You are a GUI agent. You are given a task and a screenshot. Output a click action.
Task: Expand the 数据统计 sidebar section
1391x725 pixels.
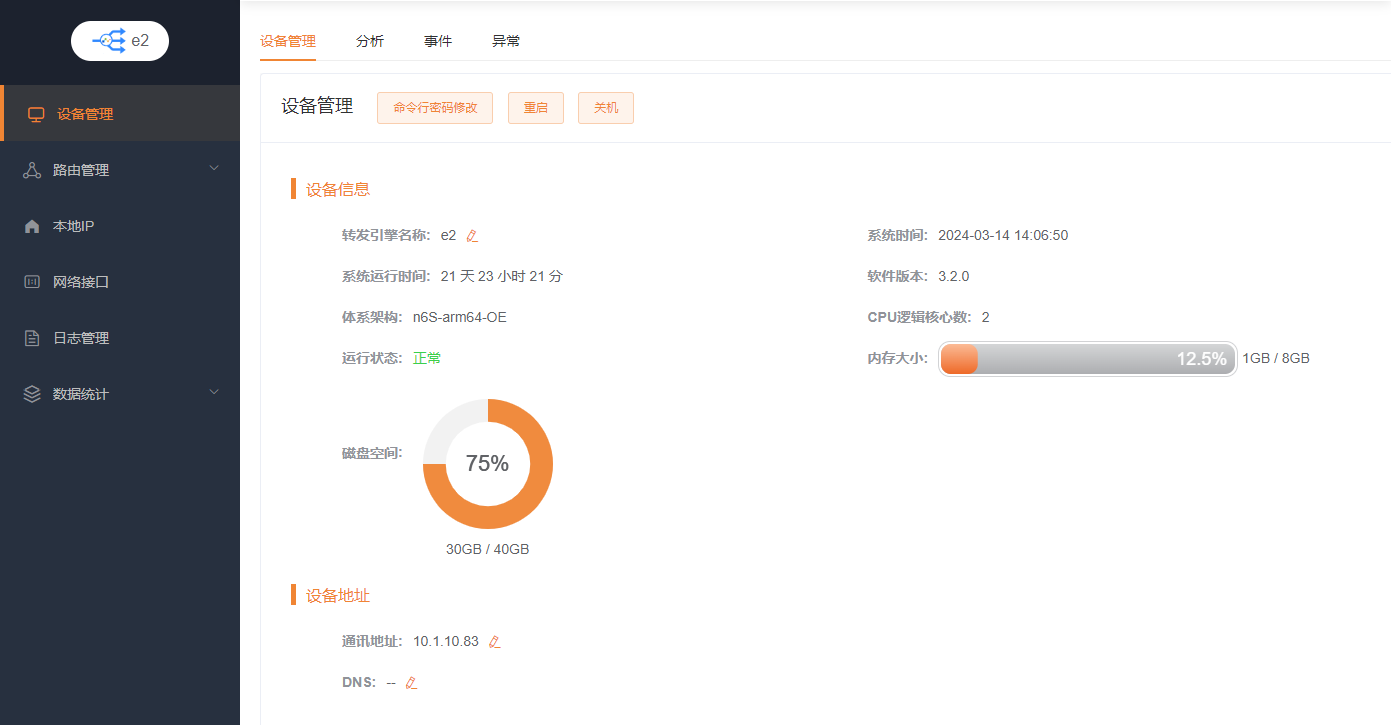pos(213,393)
